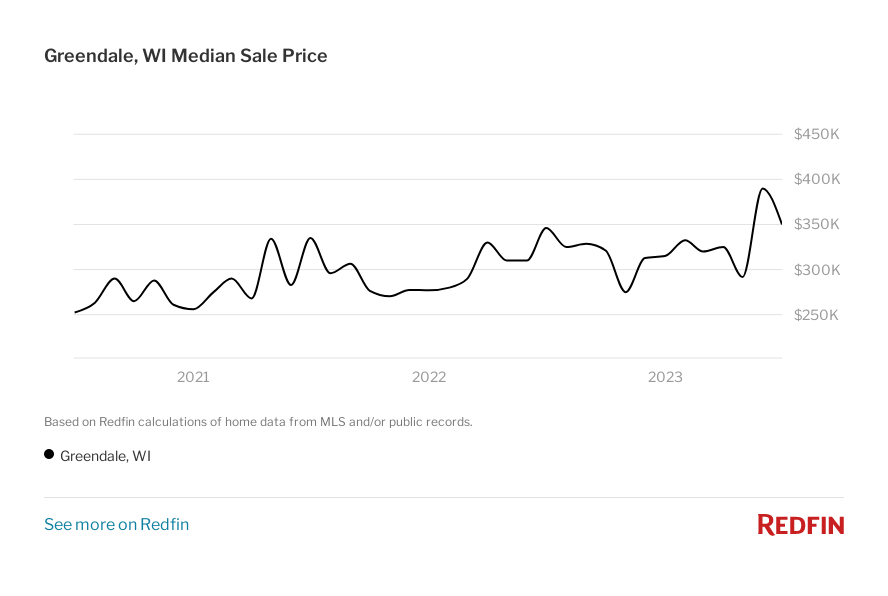Select the 2023 year label

(665, 377)
